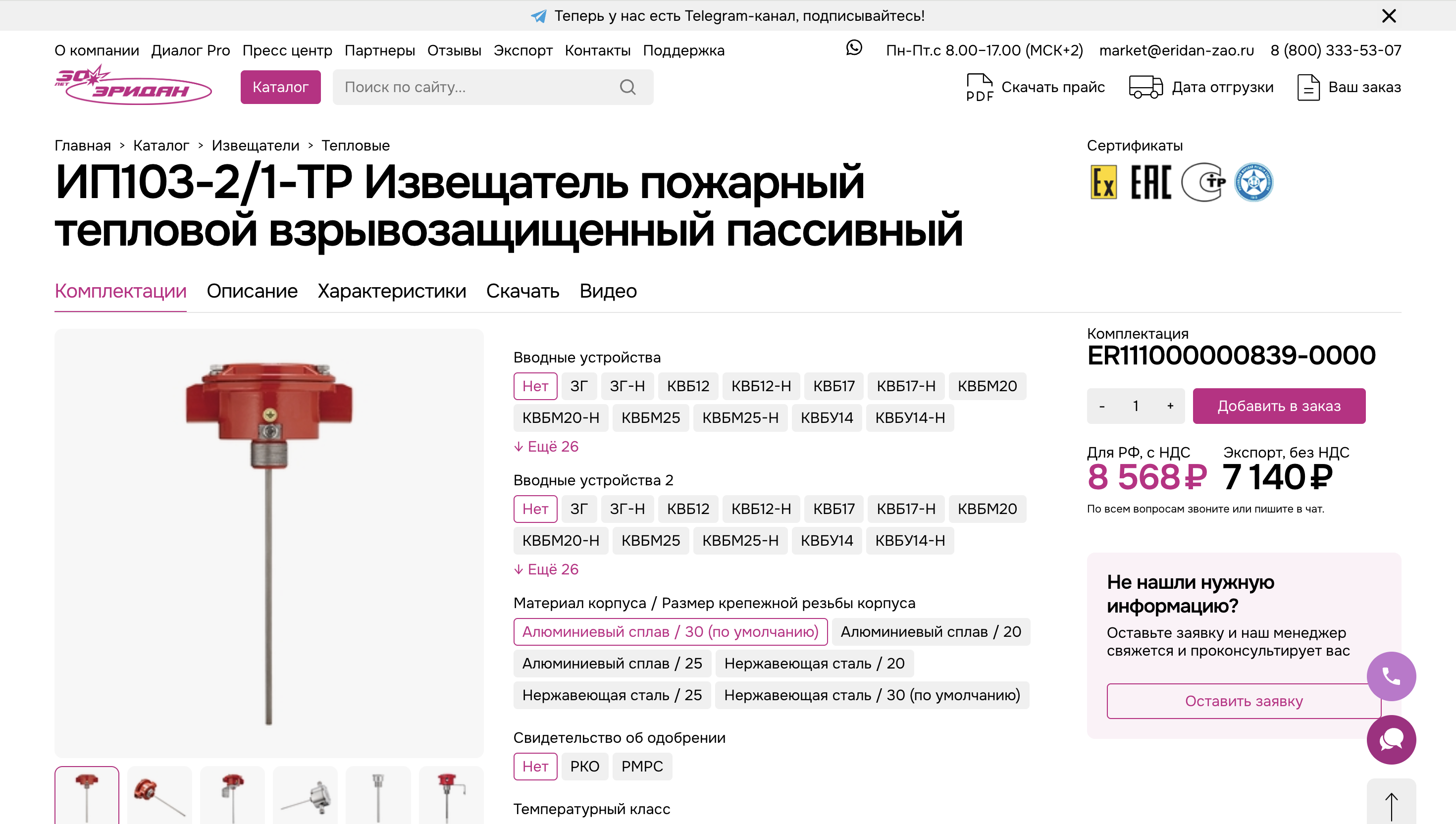The image size is (1456, 824).
Task: Choose Алюминиевый сплав / 20 option
Action: 930,631
